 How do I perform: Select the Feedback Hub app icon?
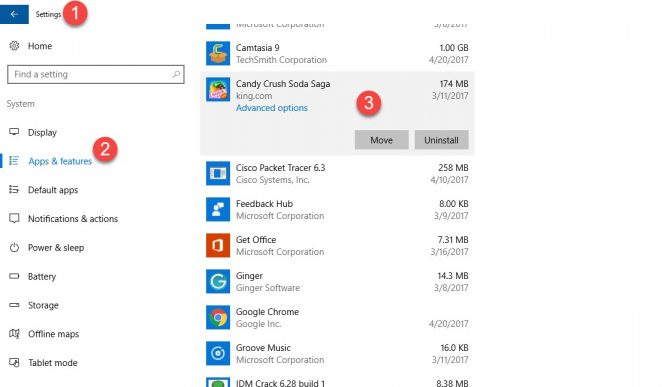(x=218, y=209)
